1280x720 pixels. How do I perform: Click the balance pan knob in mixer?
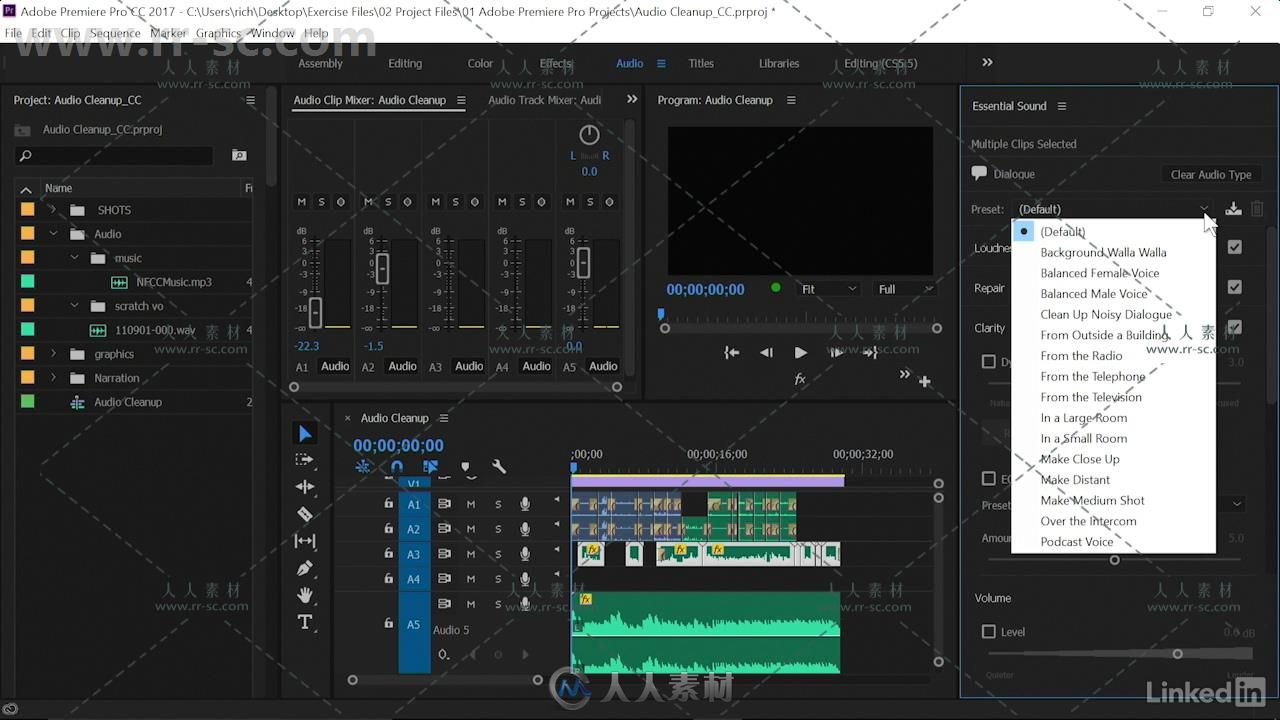click(589, 134)
